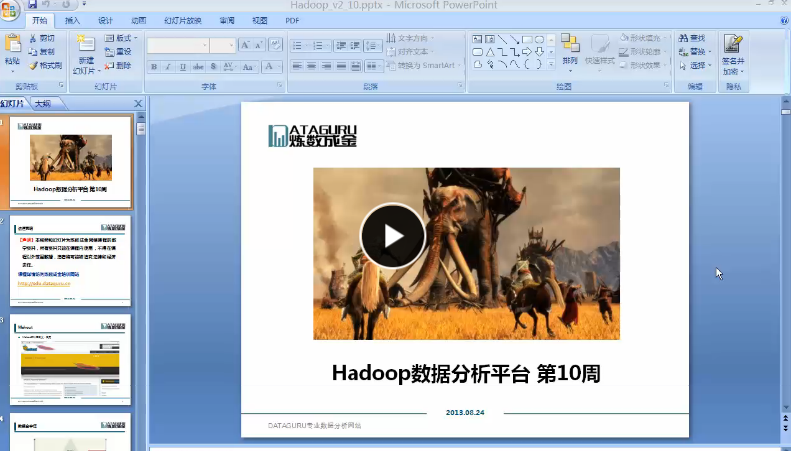
Task: Open PowerPoint help question mark icon
Action: pos(784,21)
